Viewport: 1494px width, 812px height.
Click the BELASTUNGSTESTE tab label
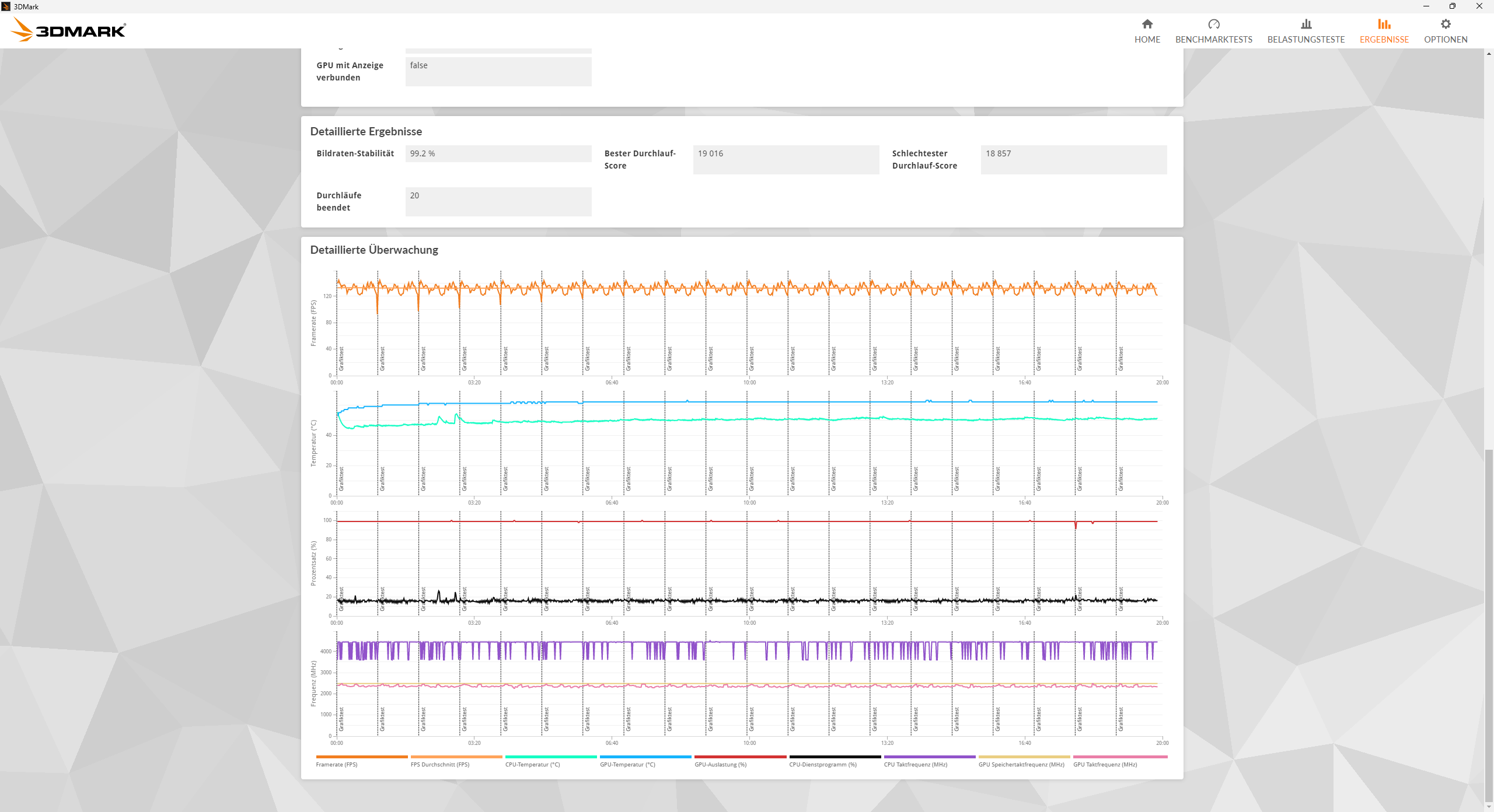[x=1305, y=40]
